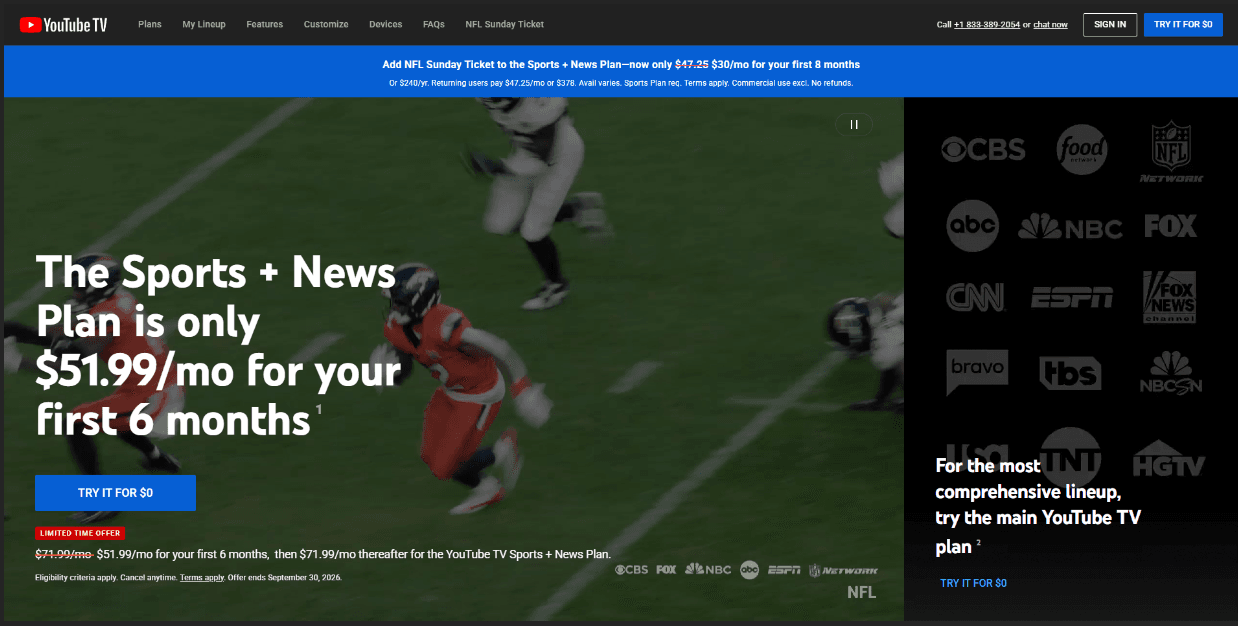Click the header TRY IT FOR $0 button

[1183, 24]
